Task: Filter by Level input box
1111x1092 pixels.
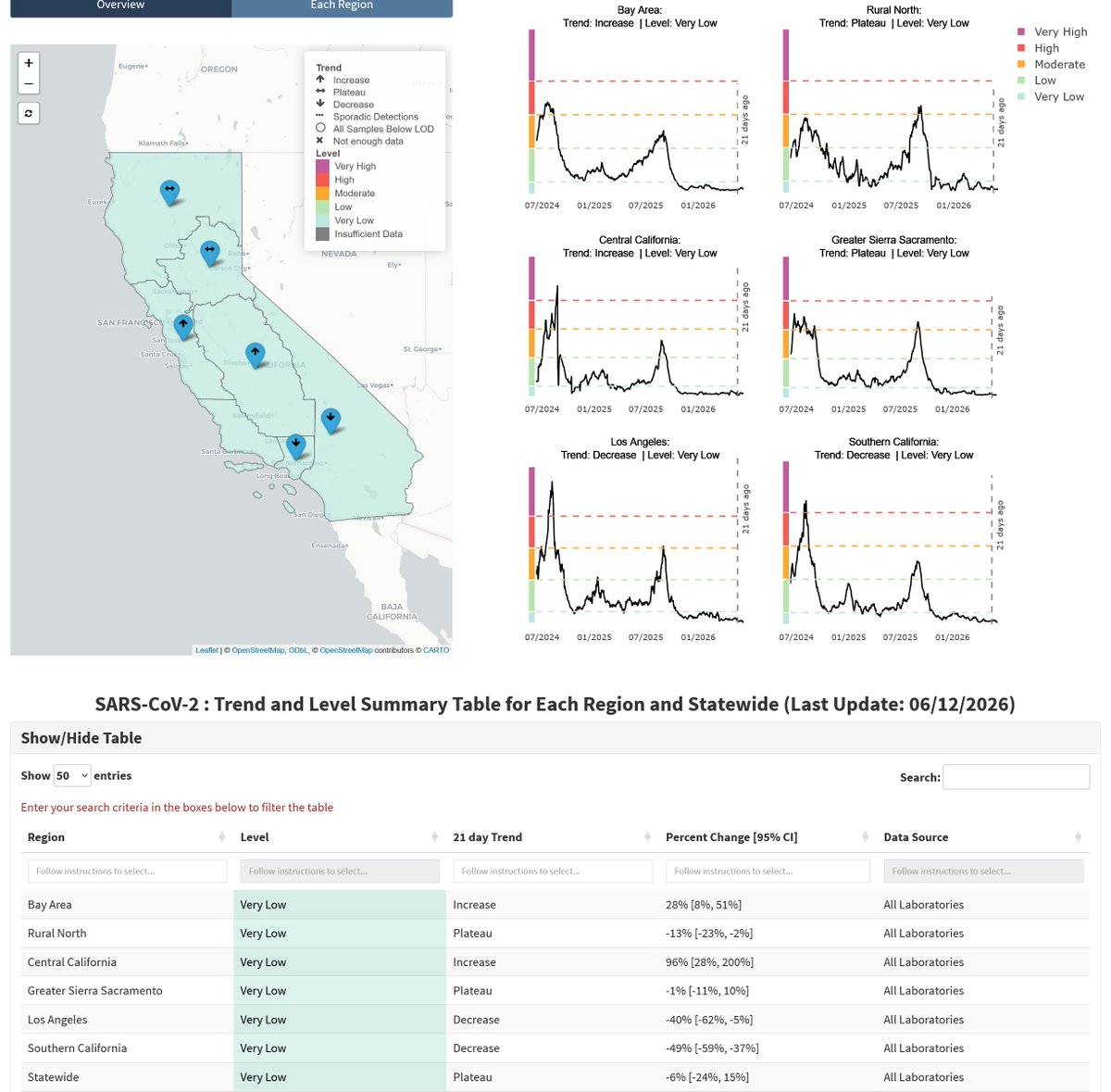Action: click(x=340, y=871)
